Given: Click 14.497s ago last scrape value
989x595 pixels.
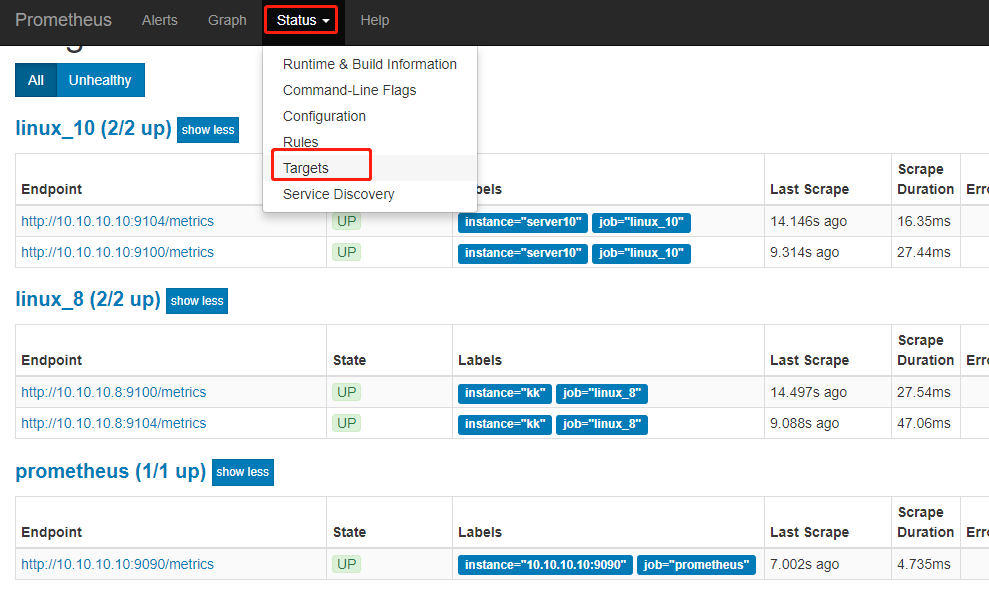Looking at the screenshot, I should 808,392.
